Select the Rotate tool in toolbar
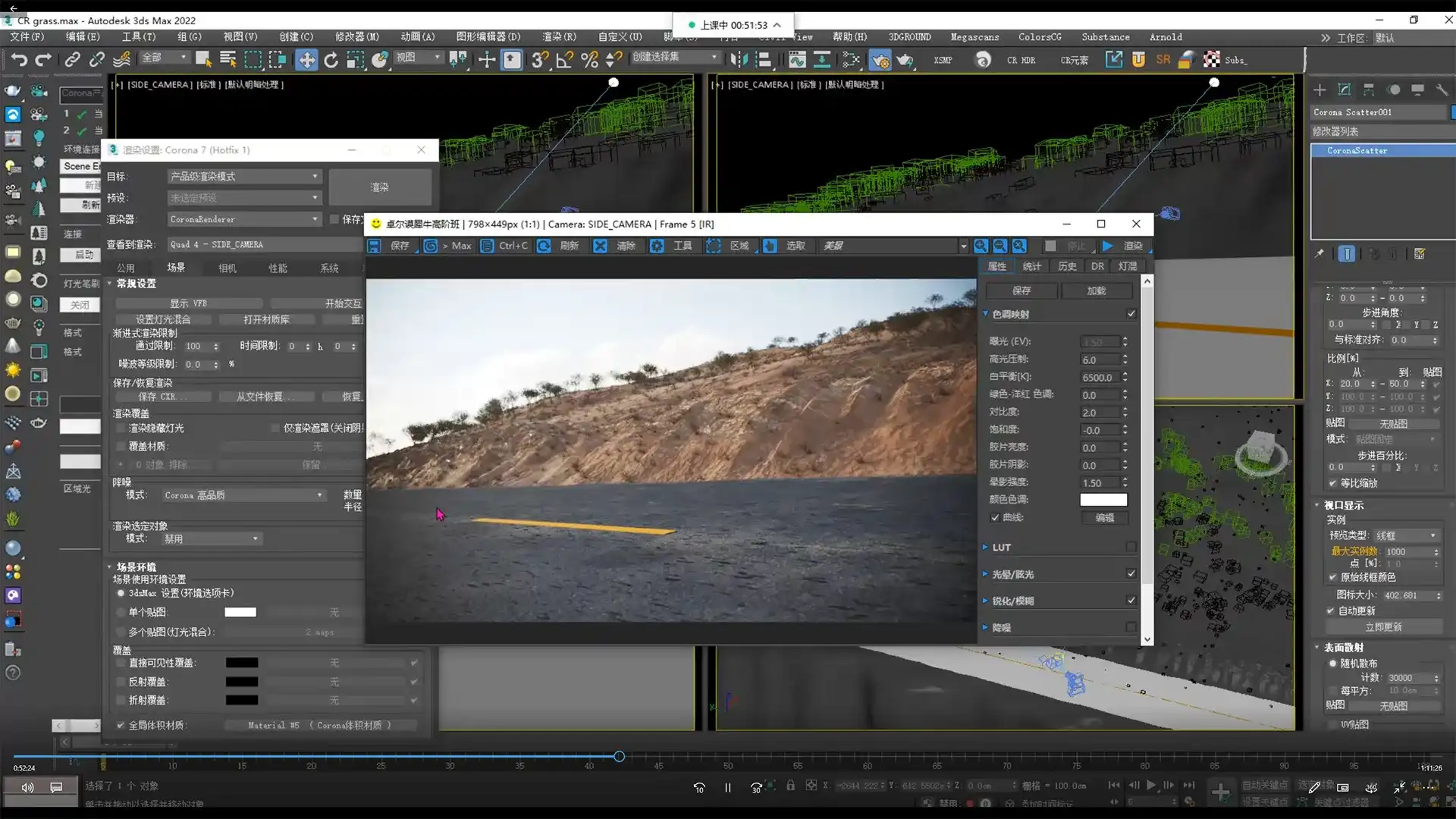The image size is (1456, 819). tap(331, 60)
